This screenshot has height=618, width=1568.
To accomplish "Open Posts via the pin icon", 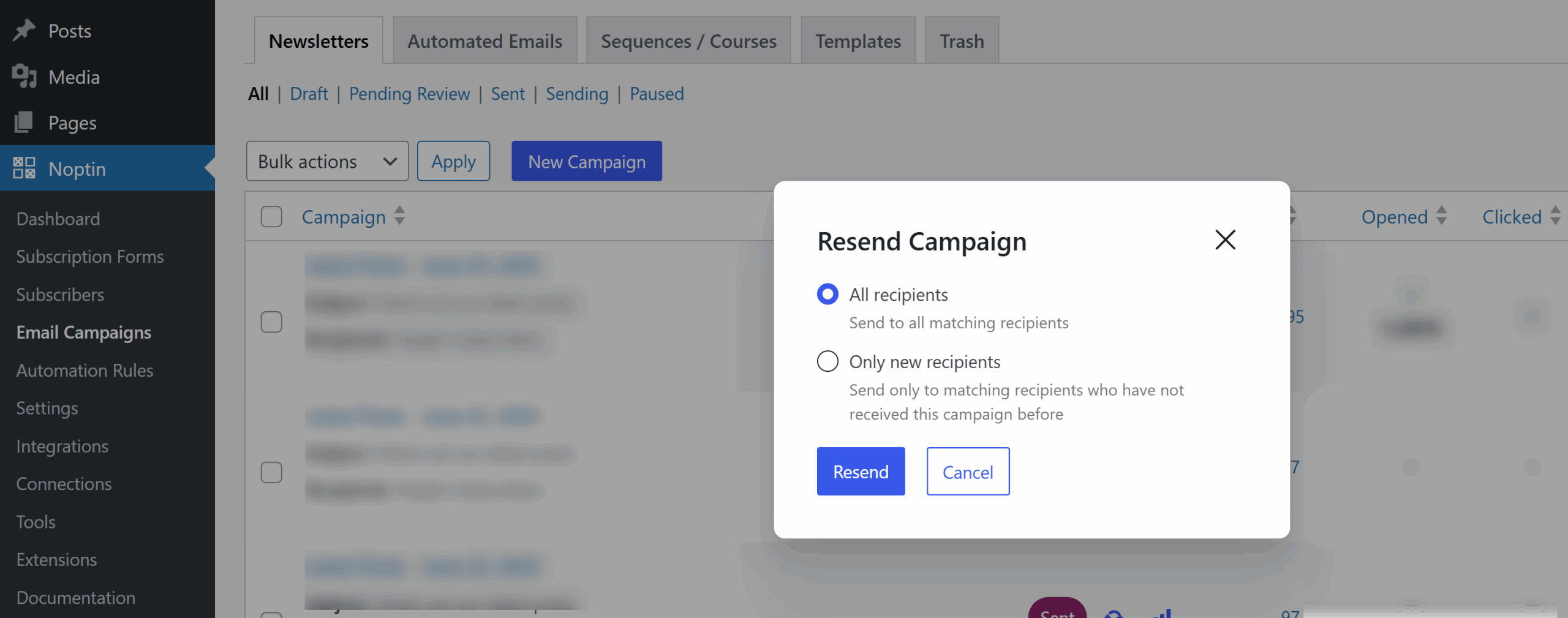I will click(24, 31).
